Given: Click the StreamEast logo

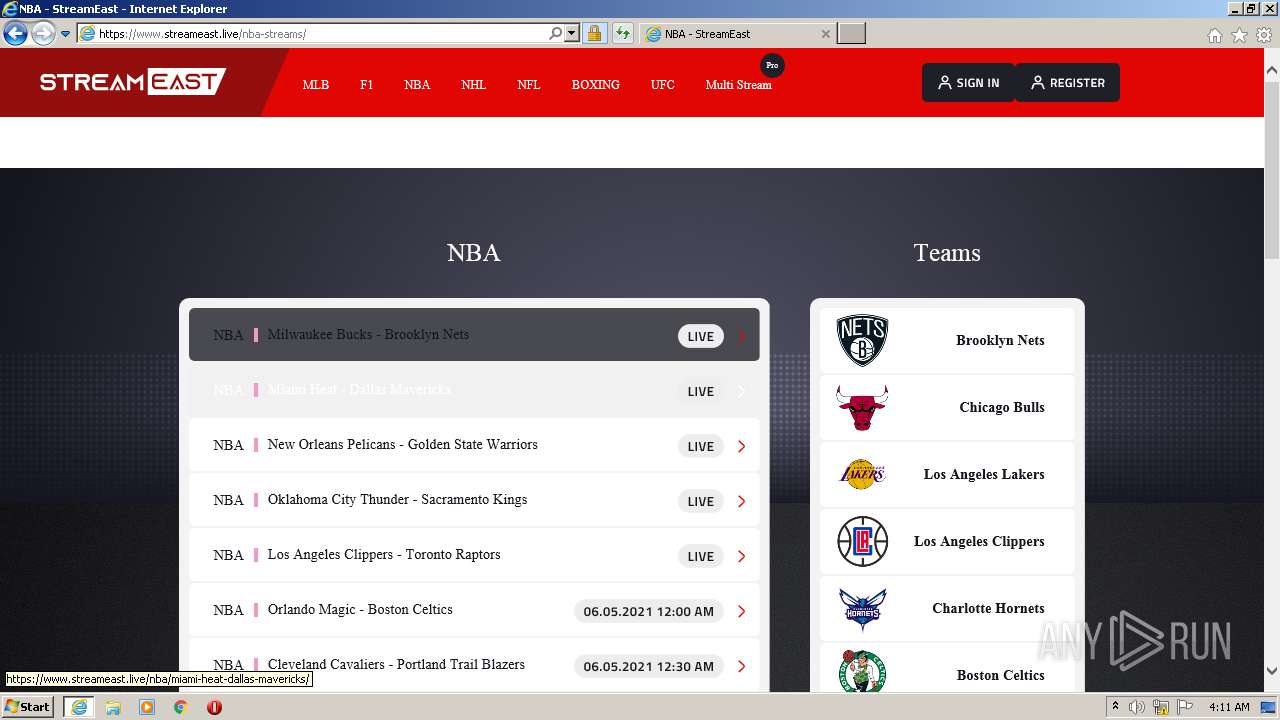Looking at the screenshot, I should 133,82.
